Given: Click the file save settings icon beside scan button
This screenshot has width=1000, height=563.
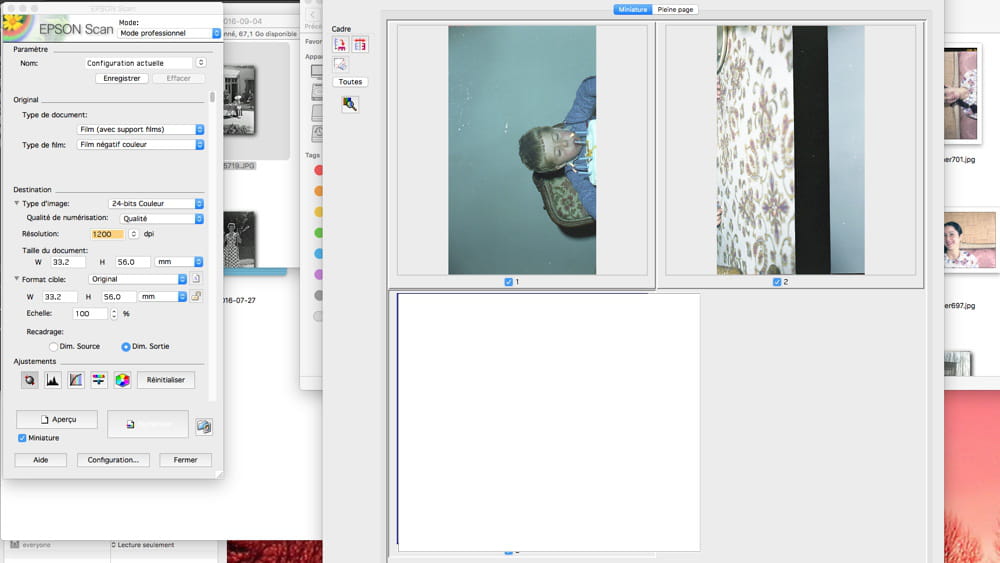Looking at the screenshot, I should pyautogui.click(x=204, y=426).
